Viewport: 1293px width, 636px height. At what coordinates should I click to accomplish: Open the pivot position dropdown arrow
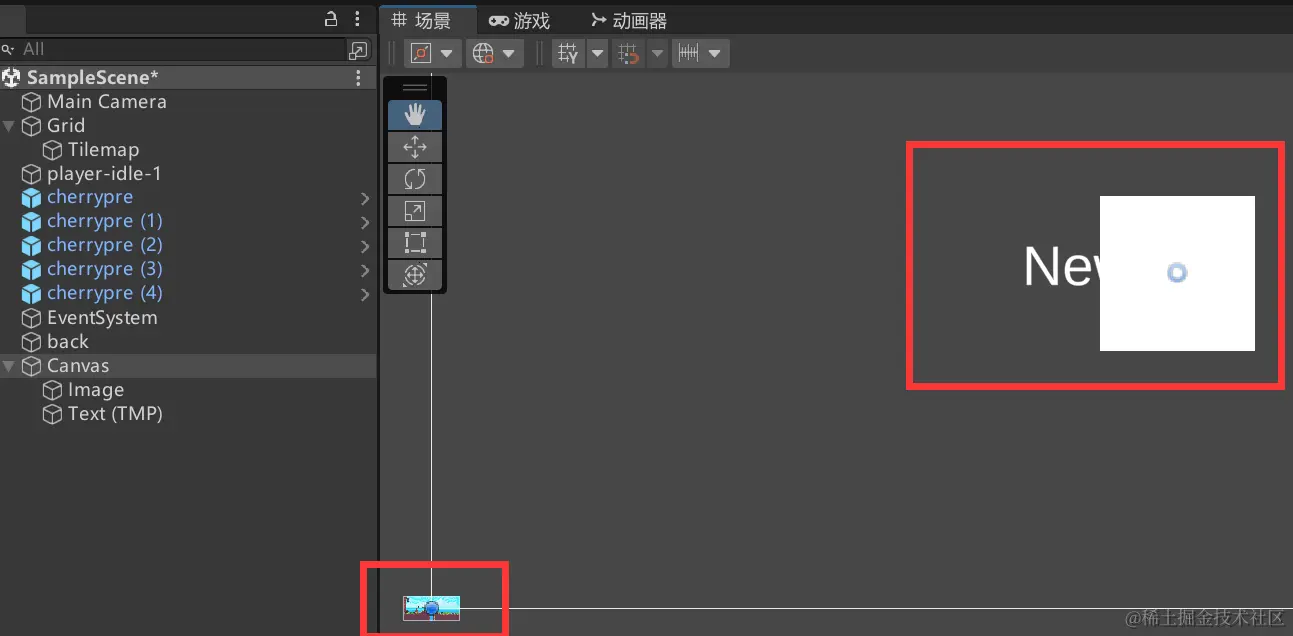[x=447, y=53]
